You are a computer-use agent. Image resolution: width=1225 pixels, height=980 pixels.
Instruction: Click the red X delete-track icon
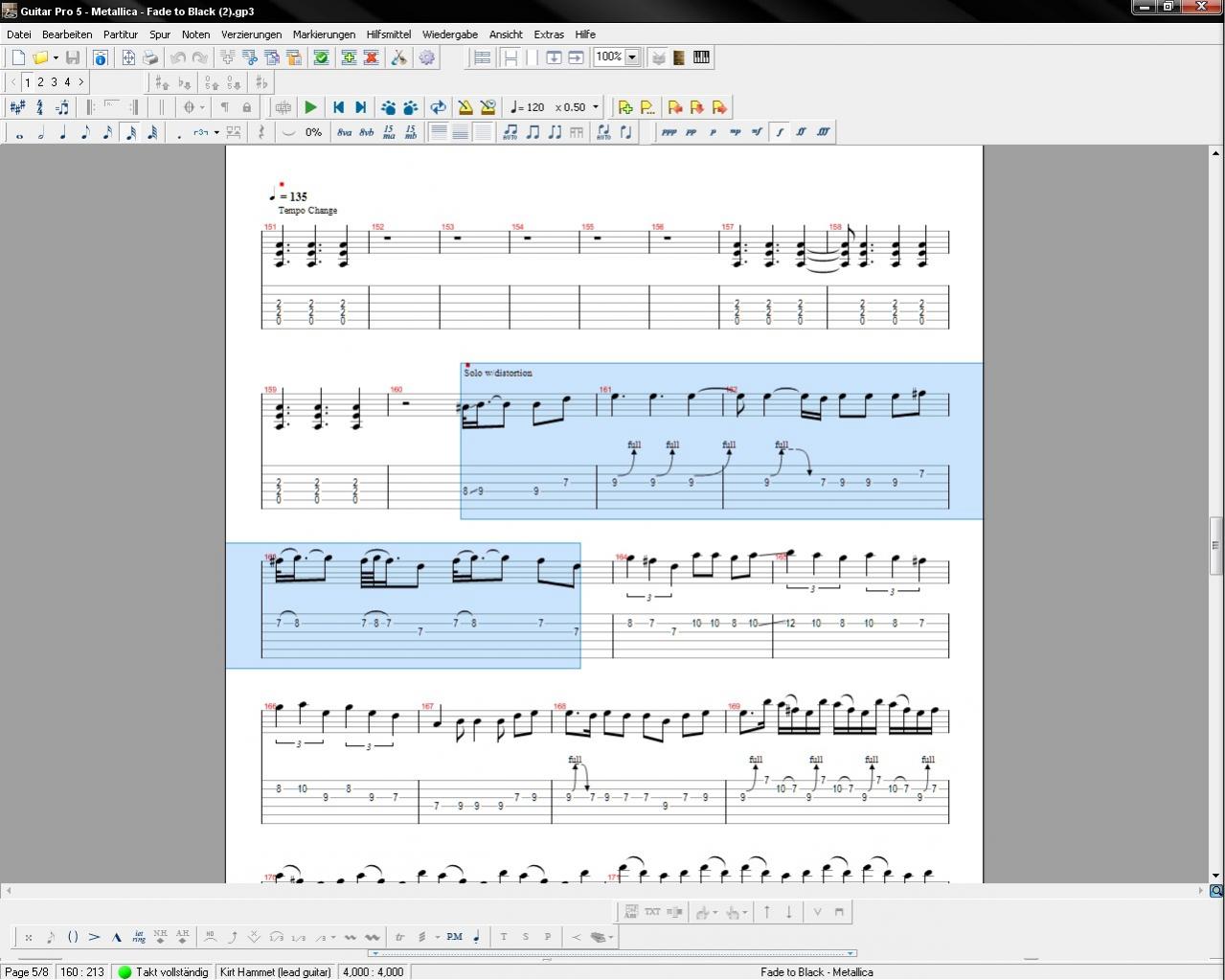(371, 57)
